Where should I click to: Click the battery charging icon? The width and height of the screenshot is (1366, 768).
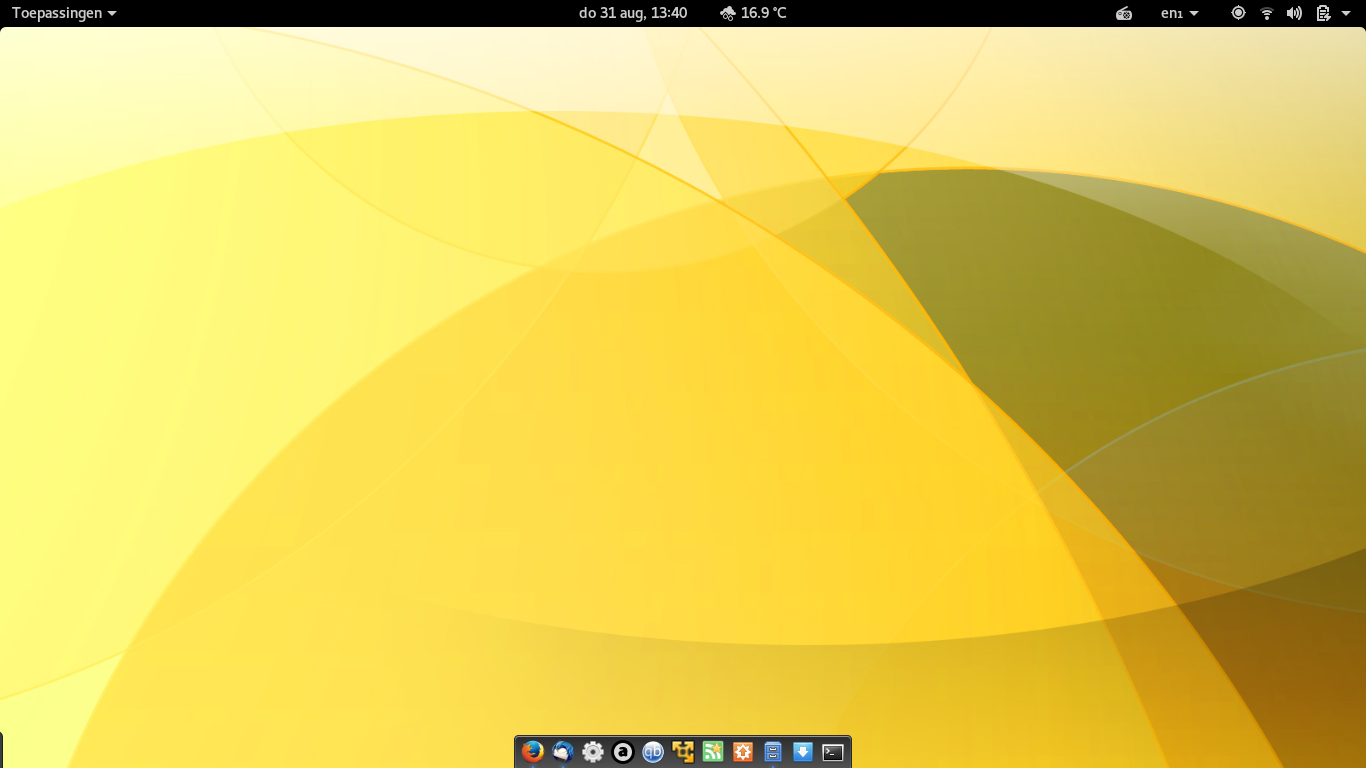pyautogui.click(x=1323, y=13)
